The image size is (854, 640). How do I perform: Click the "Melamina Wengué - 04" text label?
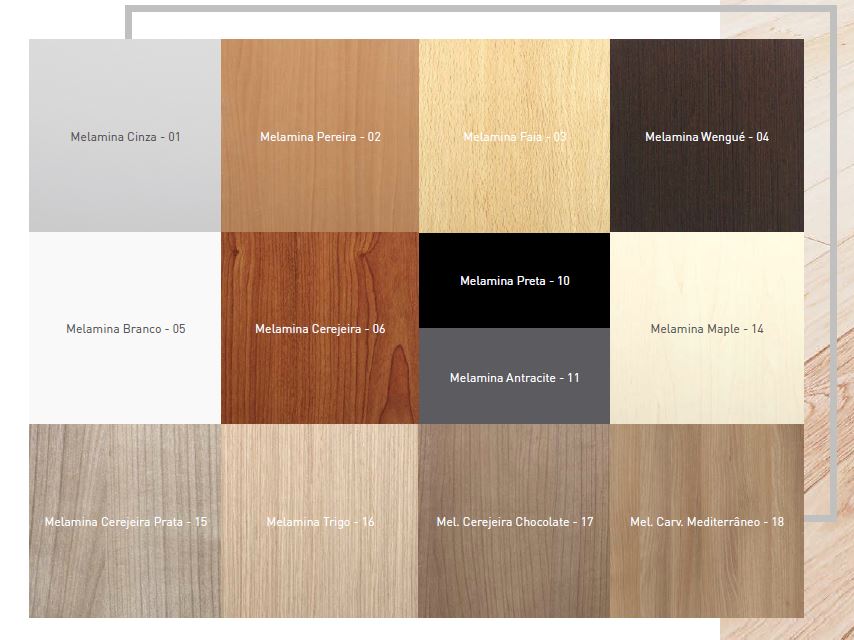pyautogui.click(x=706, y=137)
